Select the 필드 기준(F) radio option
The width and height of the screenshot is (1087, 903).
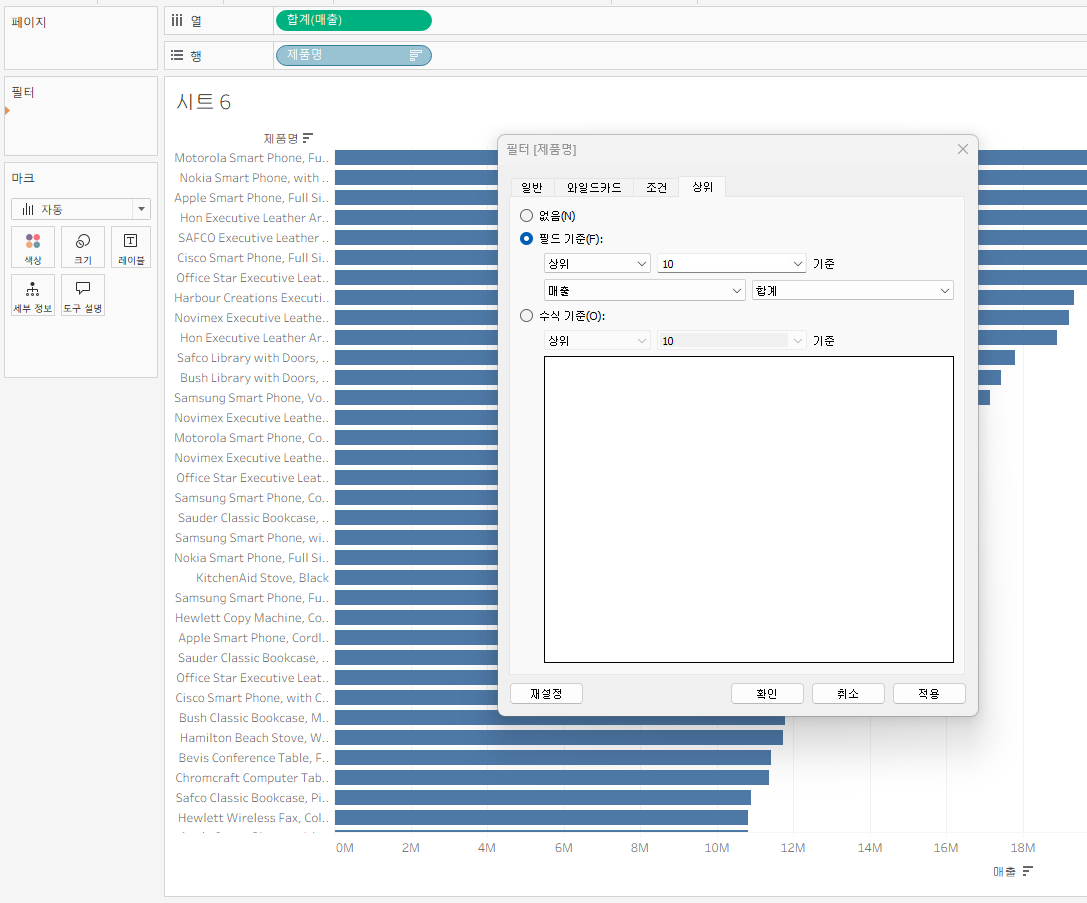click(526, 238)
